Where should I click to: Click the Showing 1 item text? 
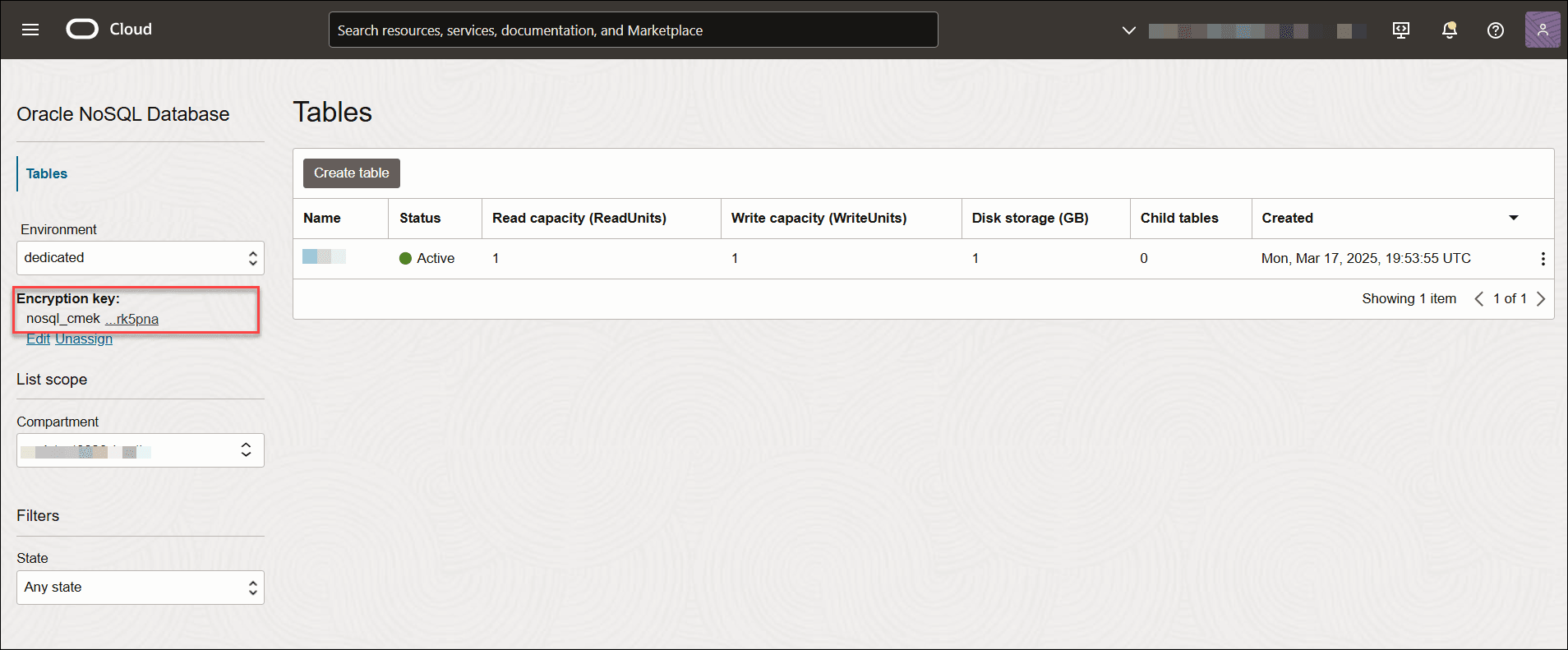coord(1409,299)
